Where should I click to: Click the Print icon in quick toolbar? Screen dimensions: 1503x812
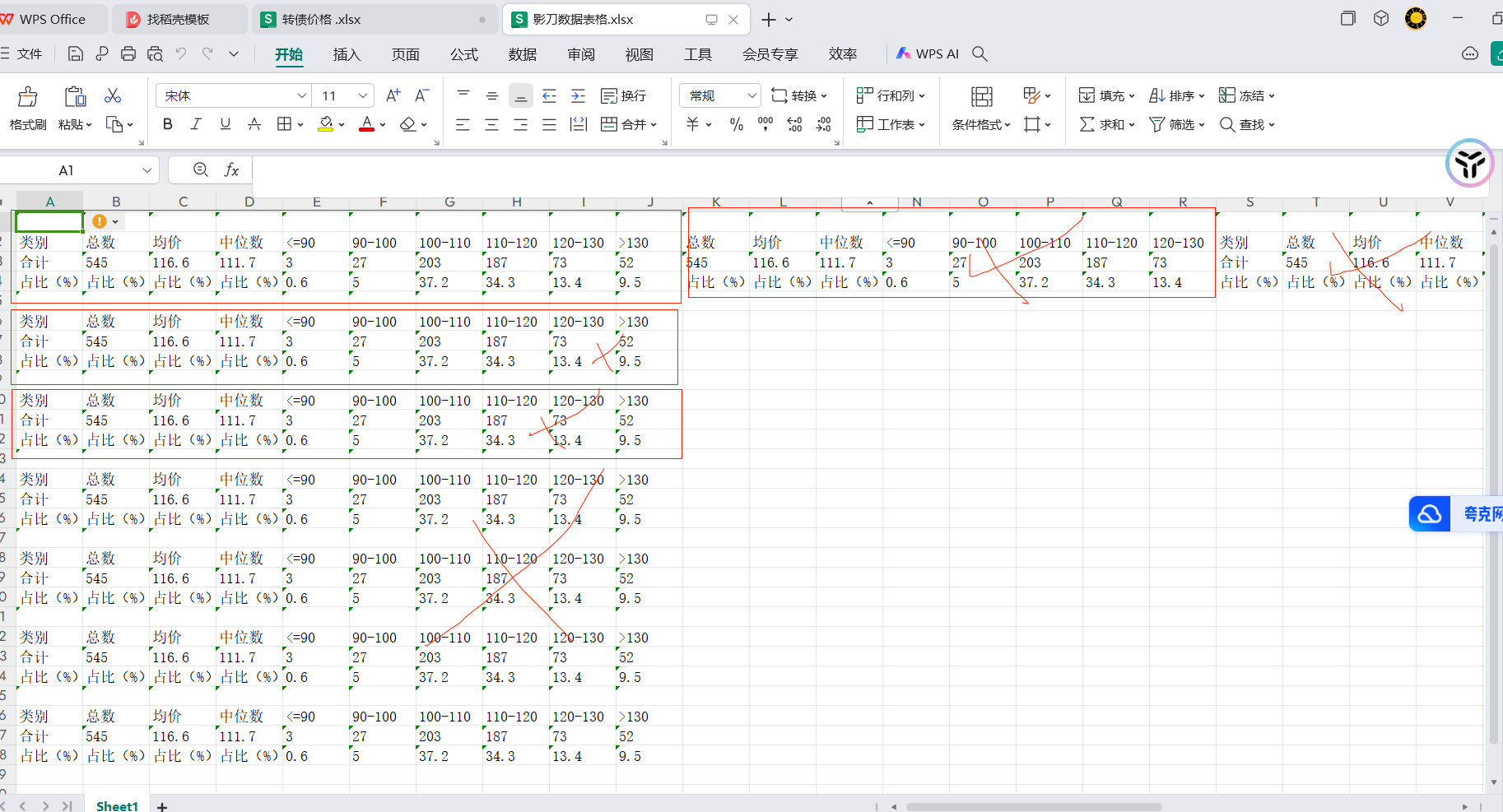click(x=128, y=53)
